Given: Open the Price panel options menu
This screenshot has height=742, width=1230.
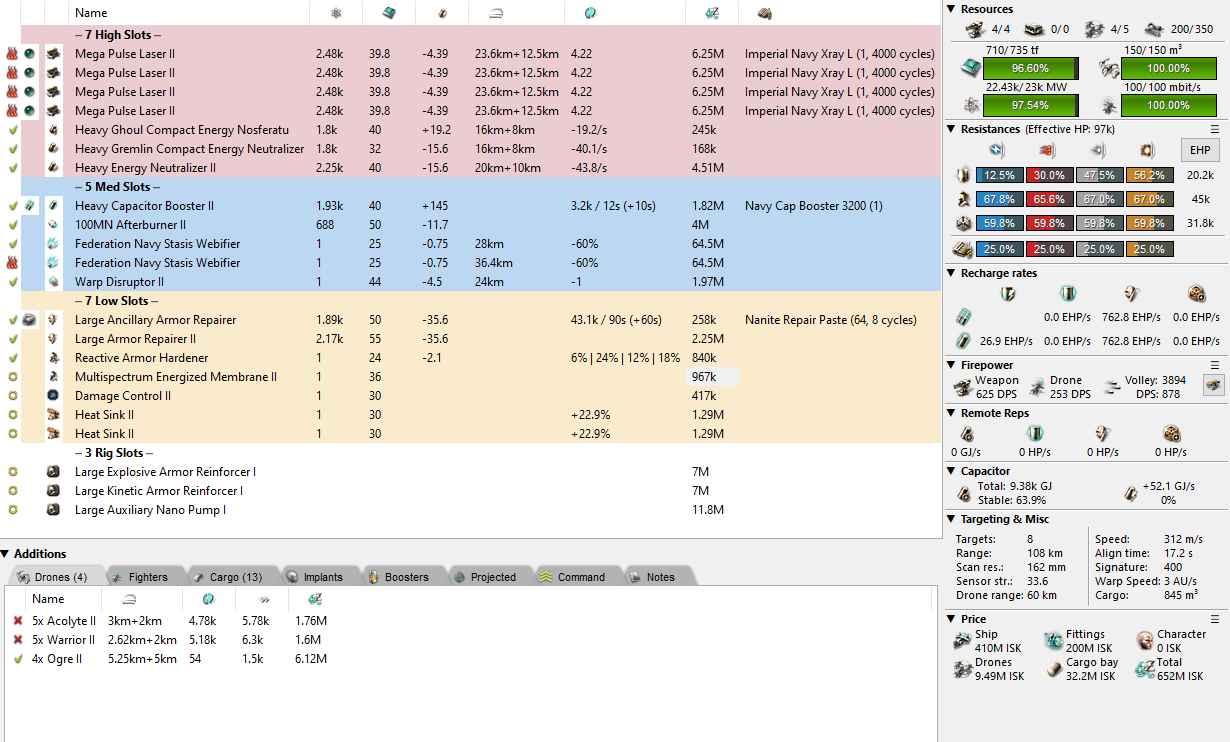Looking at the screenshot, I should [1215, 619].
